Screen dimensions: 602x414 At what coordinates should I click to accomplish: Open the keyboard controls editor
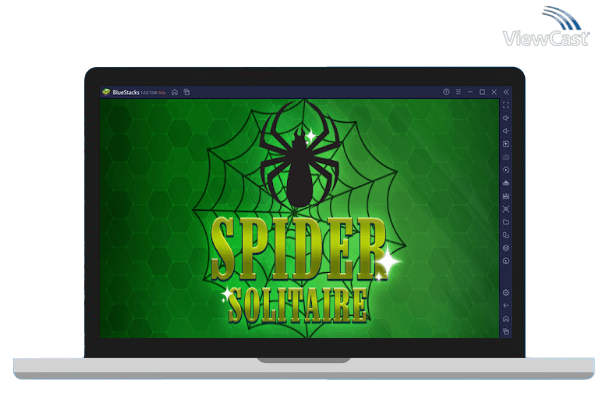click(x=506, y=157)
